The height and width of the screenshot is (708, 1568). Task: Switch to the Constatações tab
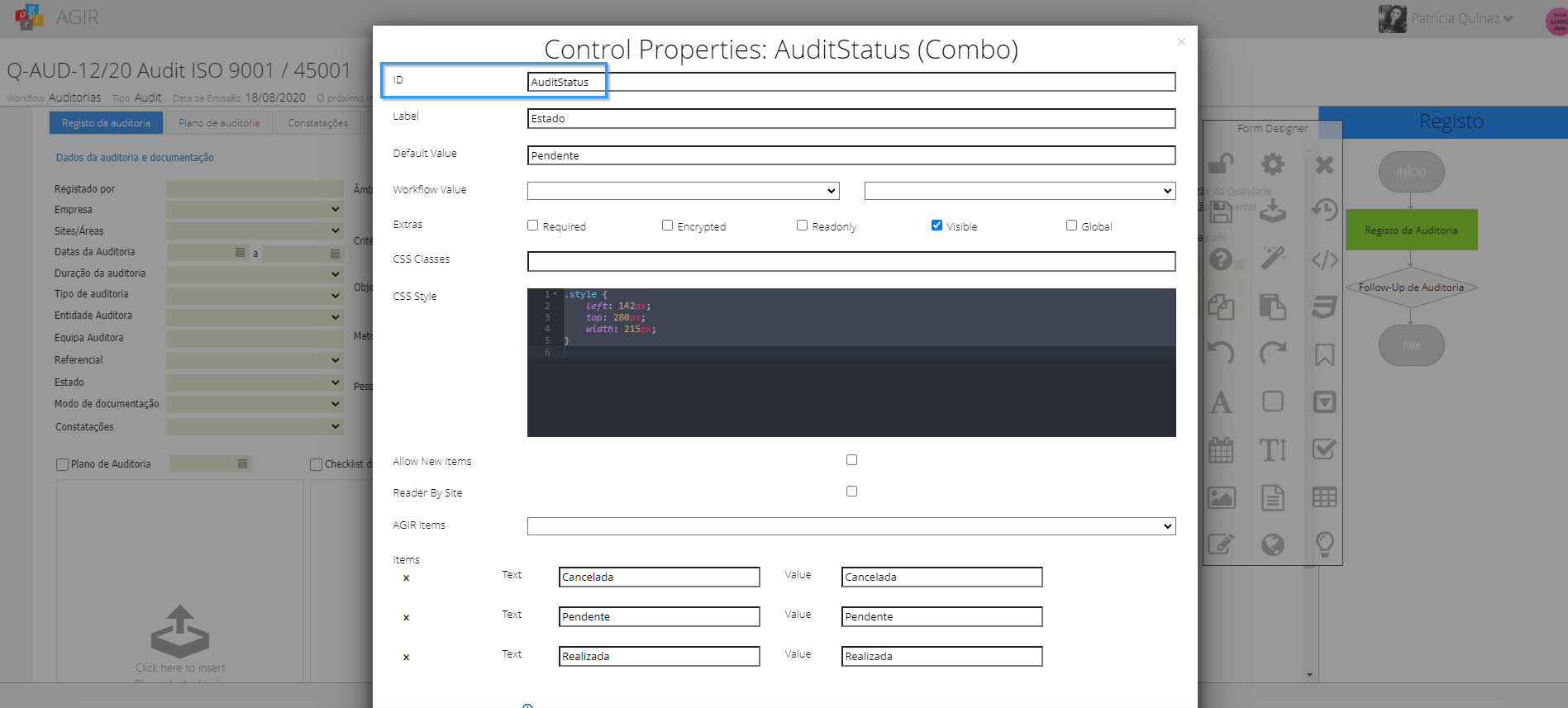pyautogui.click(x=318, y=123)
